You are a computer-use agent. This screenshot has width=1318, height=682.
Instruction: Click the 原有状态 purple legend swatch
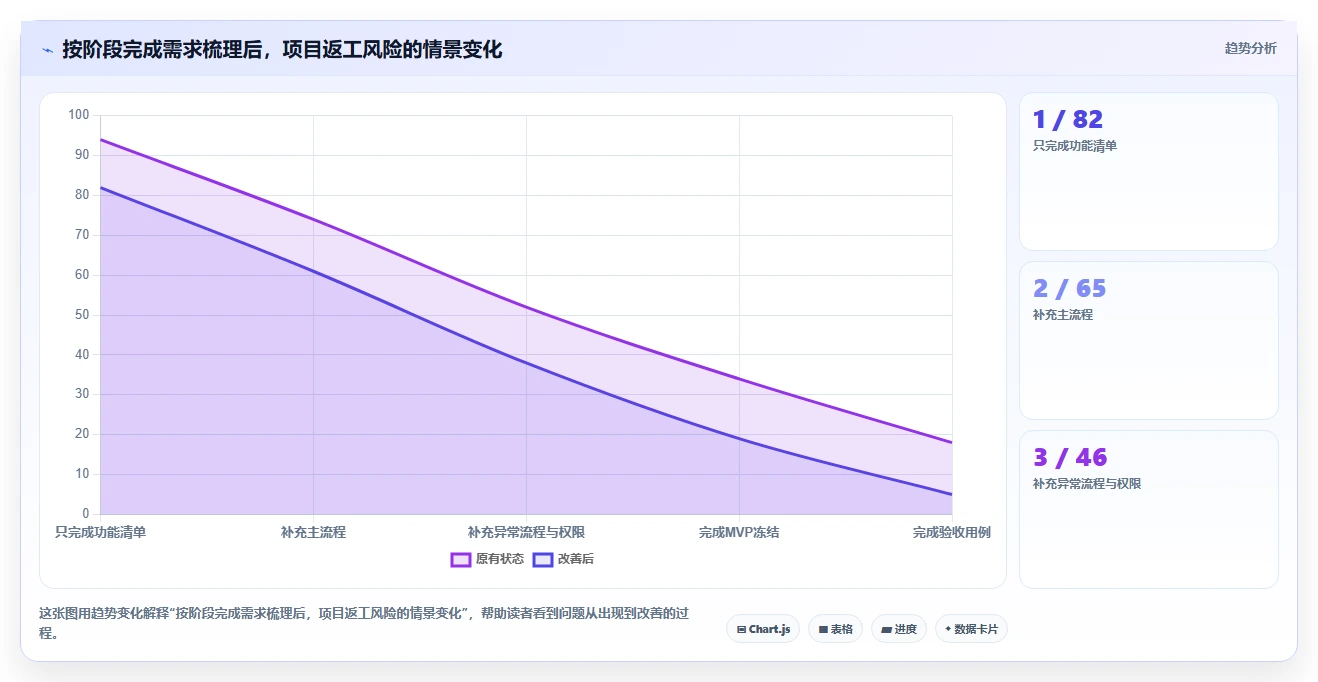coord(461,559)
